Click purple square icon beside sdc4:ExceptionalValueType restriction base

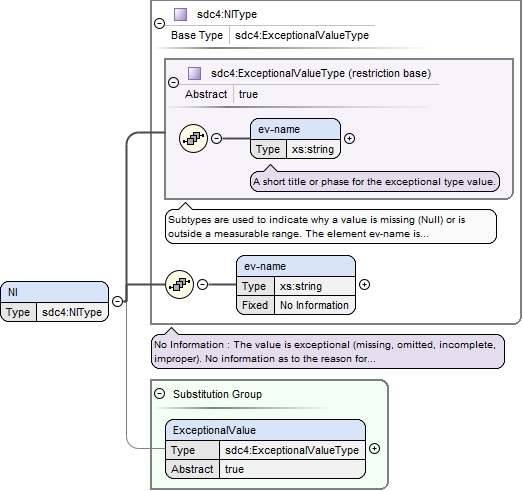[194, 73]
